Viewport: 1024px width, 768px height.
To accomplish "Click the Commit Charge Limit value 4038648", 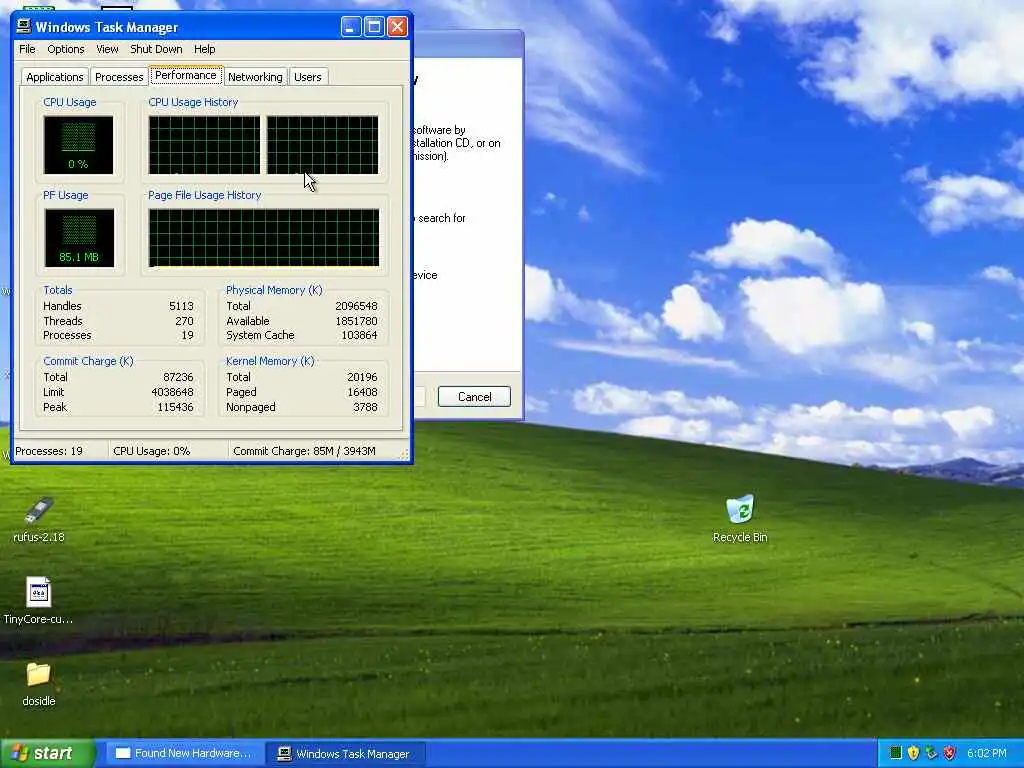I will point(172,392).
